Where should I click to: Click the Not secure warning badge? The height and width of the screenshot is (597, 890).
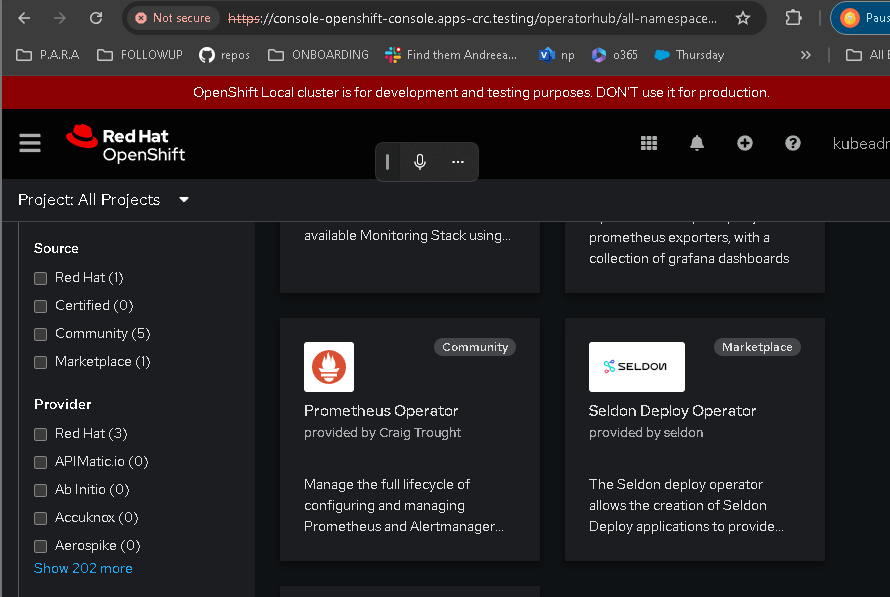click(x=173, y=18)
